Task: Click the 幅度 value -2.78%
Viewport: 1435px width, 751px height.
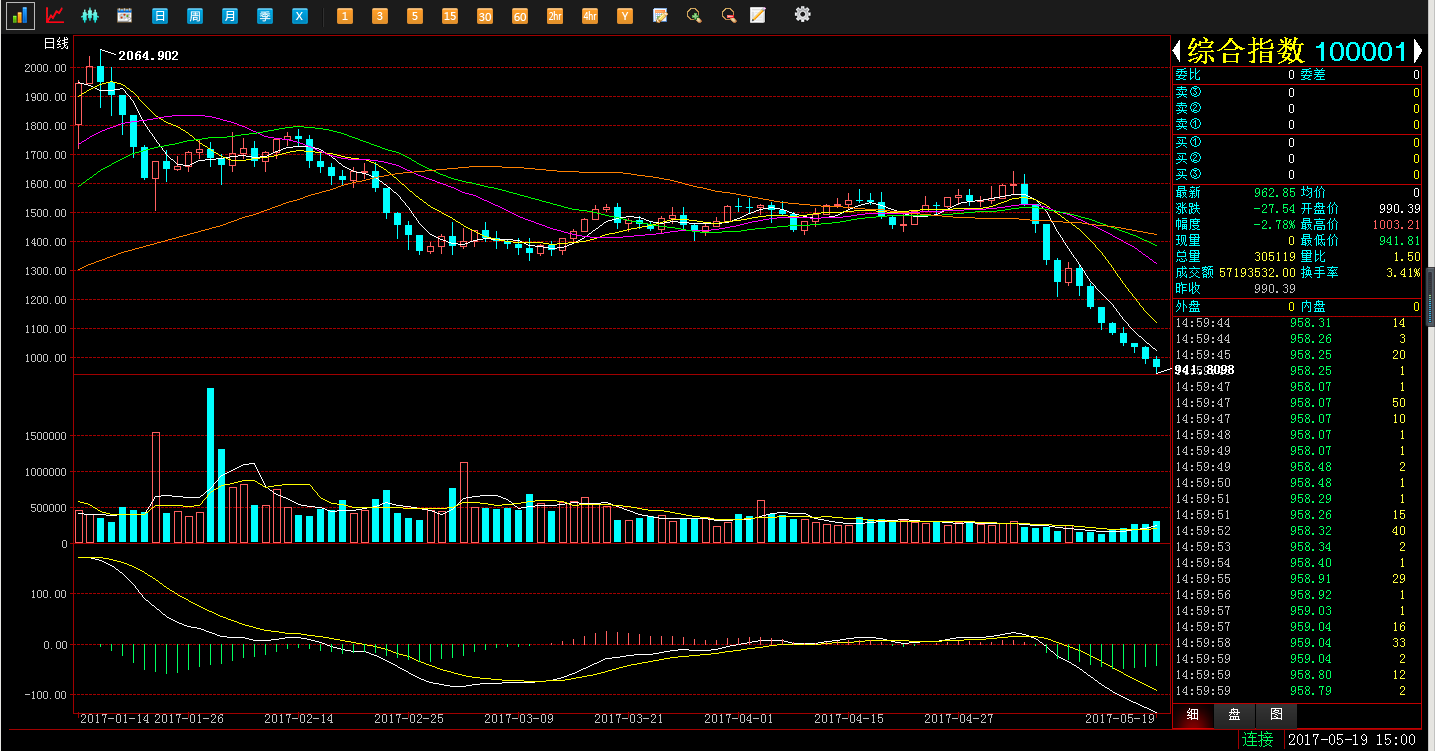Action: (1275, 224)
